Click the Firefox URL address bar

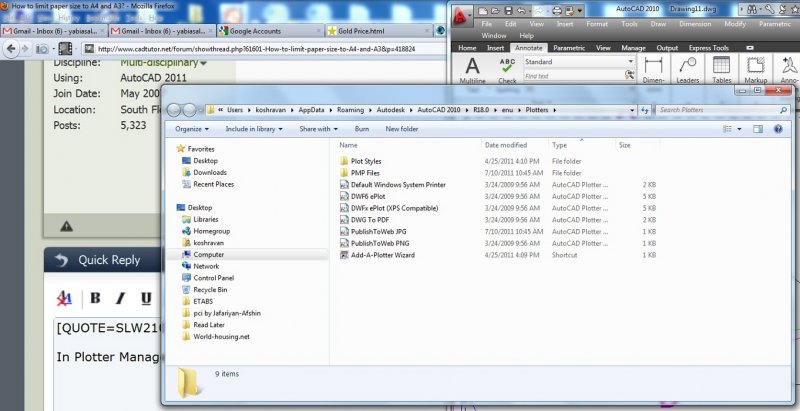tap(263, 49)
